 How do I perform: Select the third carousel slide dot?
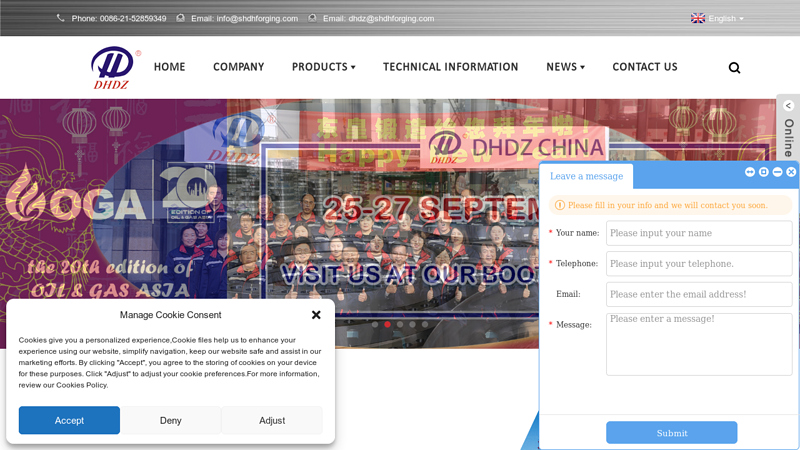(x=400, y=324)
